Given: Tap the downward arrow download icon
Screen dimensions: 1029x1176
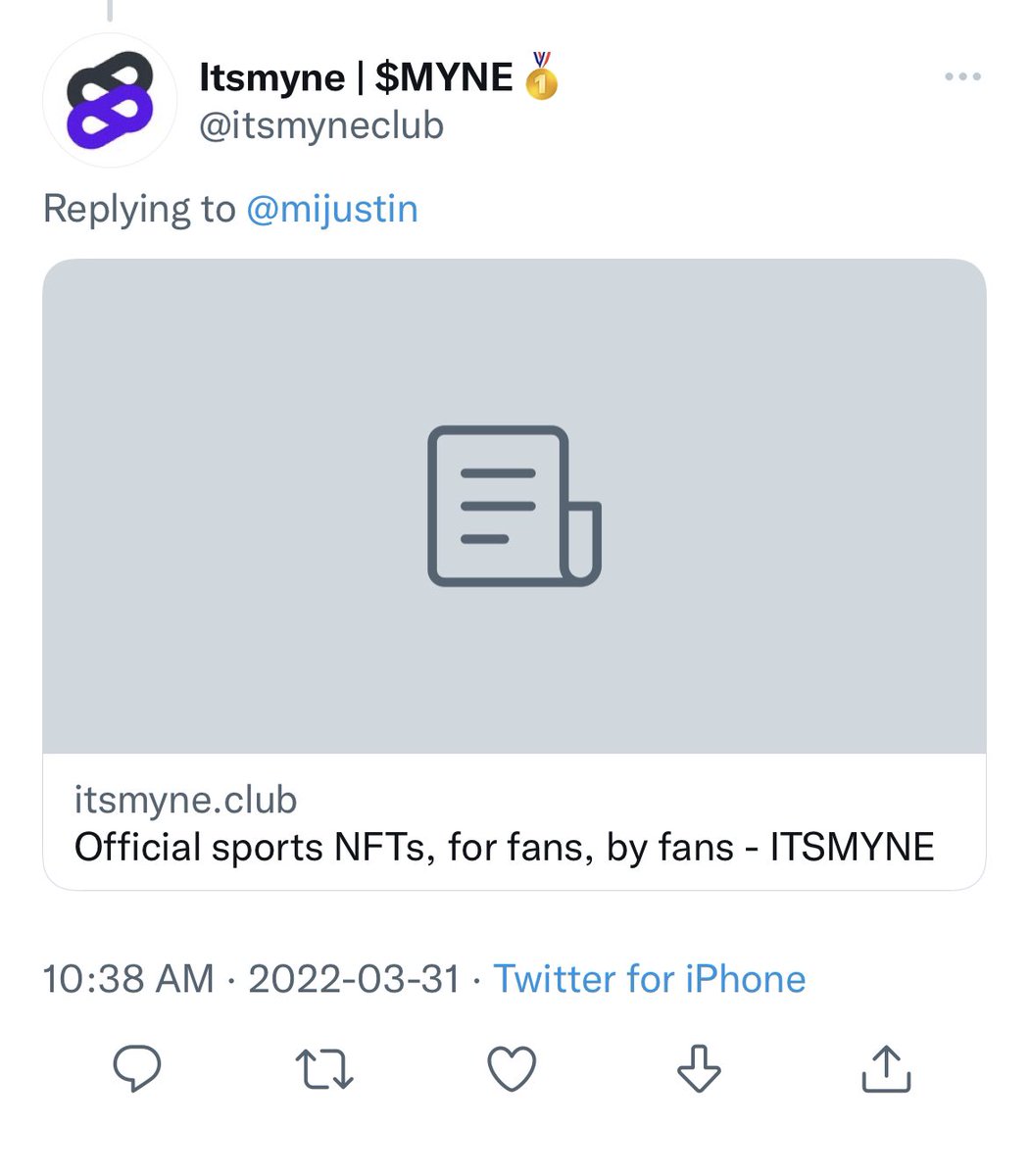Looking at the screenshot, I should click(699, 1068).
